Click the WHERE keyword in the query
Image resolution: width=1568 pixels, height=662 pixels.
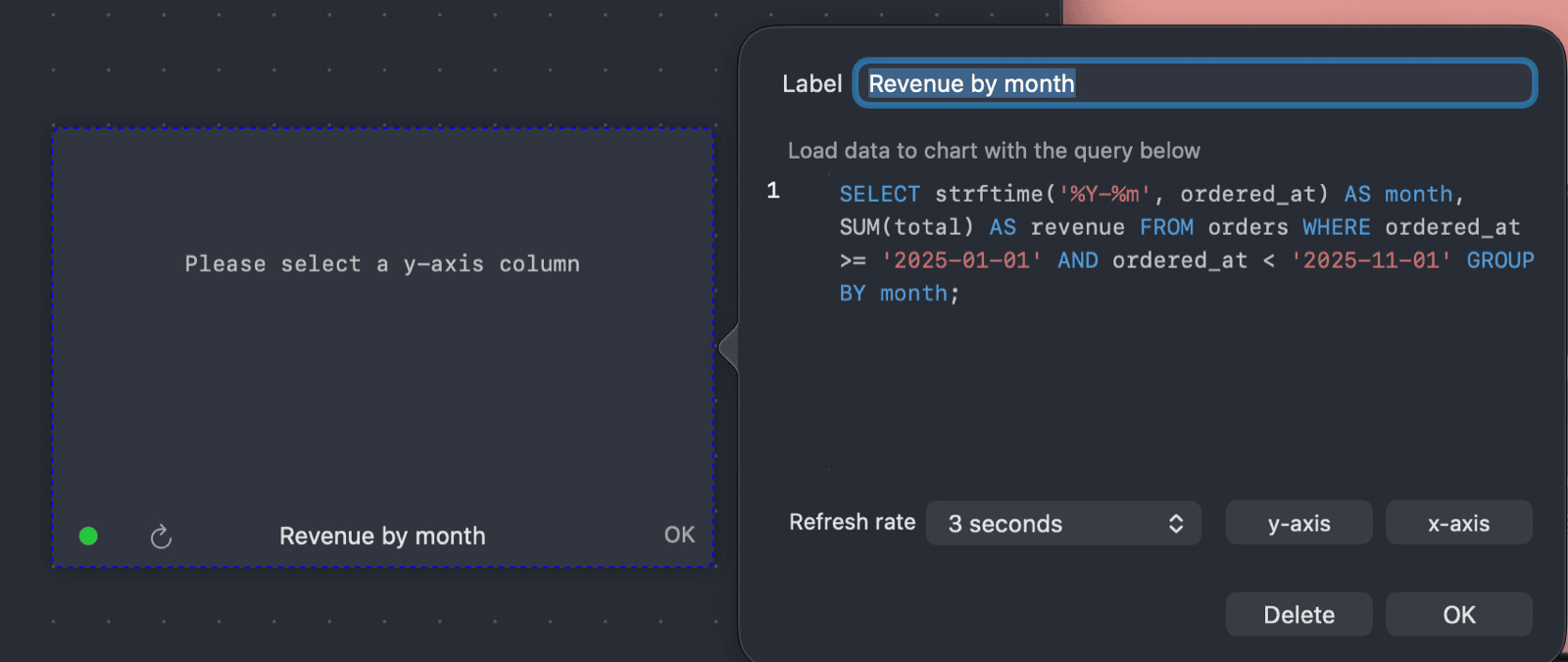coord(1336,227)
